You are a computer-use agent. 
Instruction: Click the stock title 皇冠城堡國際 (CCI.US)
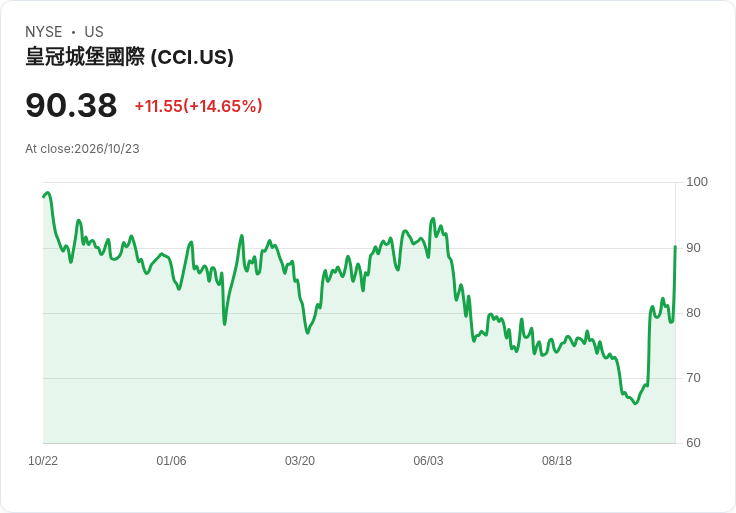coord(129,57)
